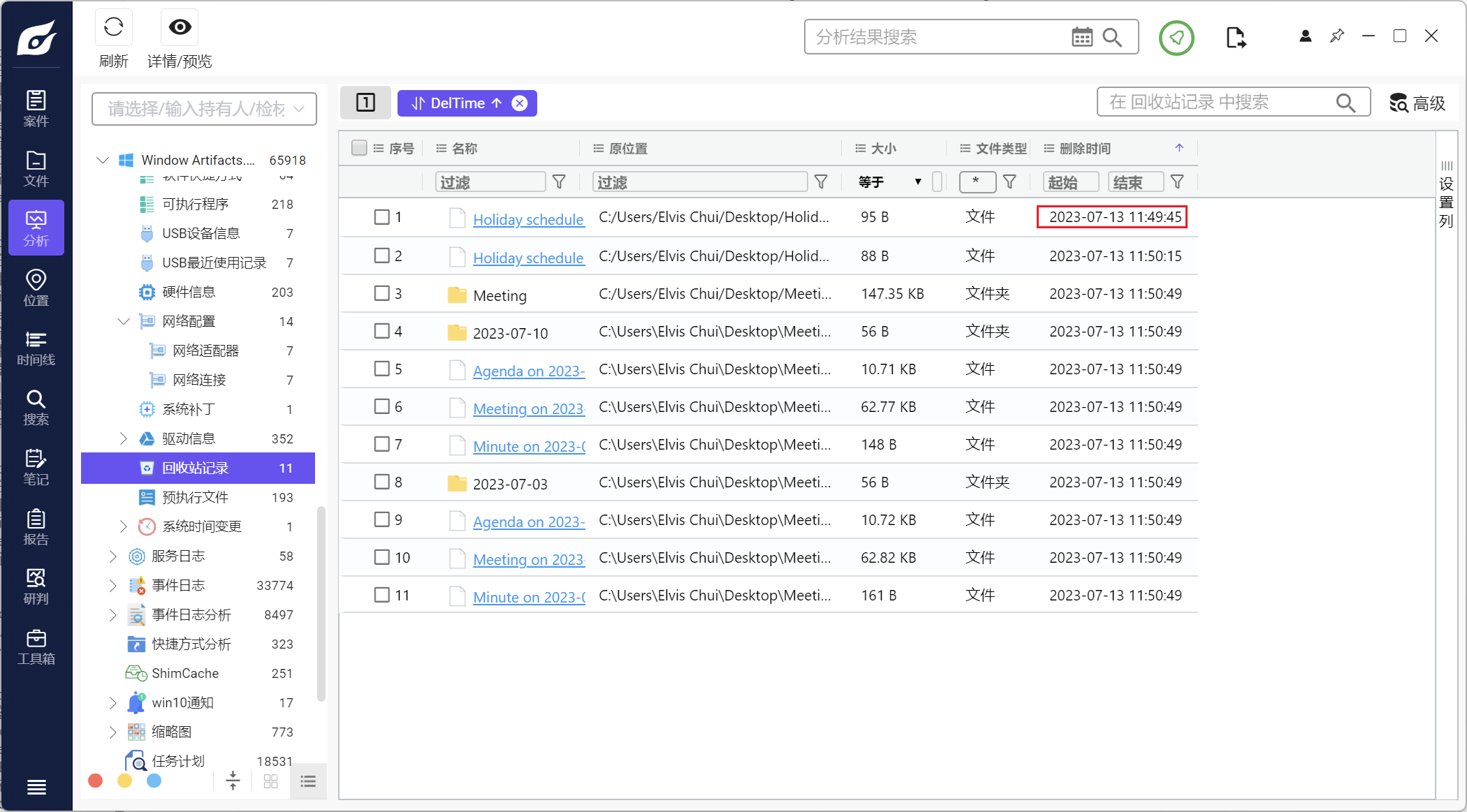Check the box for row 3 Meeting

click(382, 293)
